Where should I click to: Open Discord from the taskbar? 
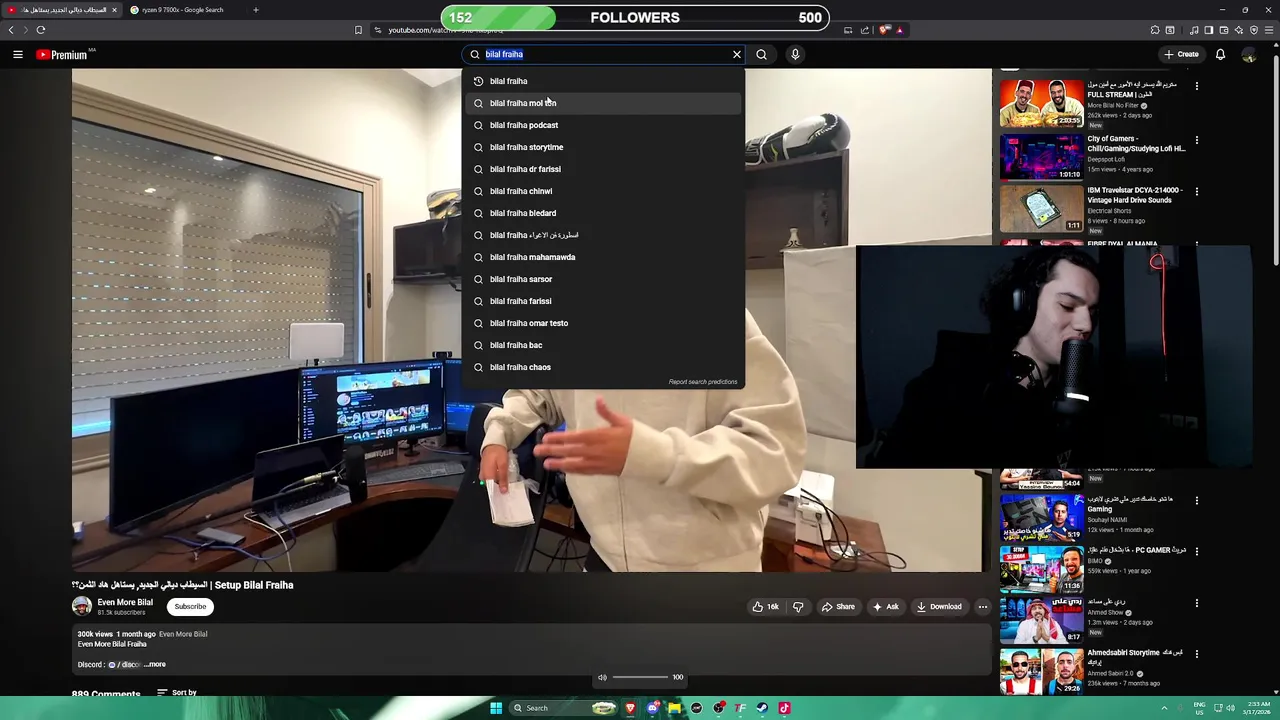click(653, 708)
